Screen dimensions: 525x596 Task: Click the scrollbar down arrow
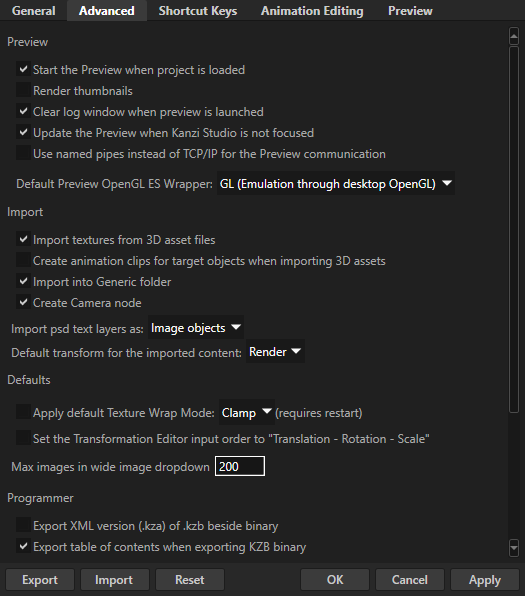514,548
